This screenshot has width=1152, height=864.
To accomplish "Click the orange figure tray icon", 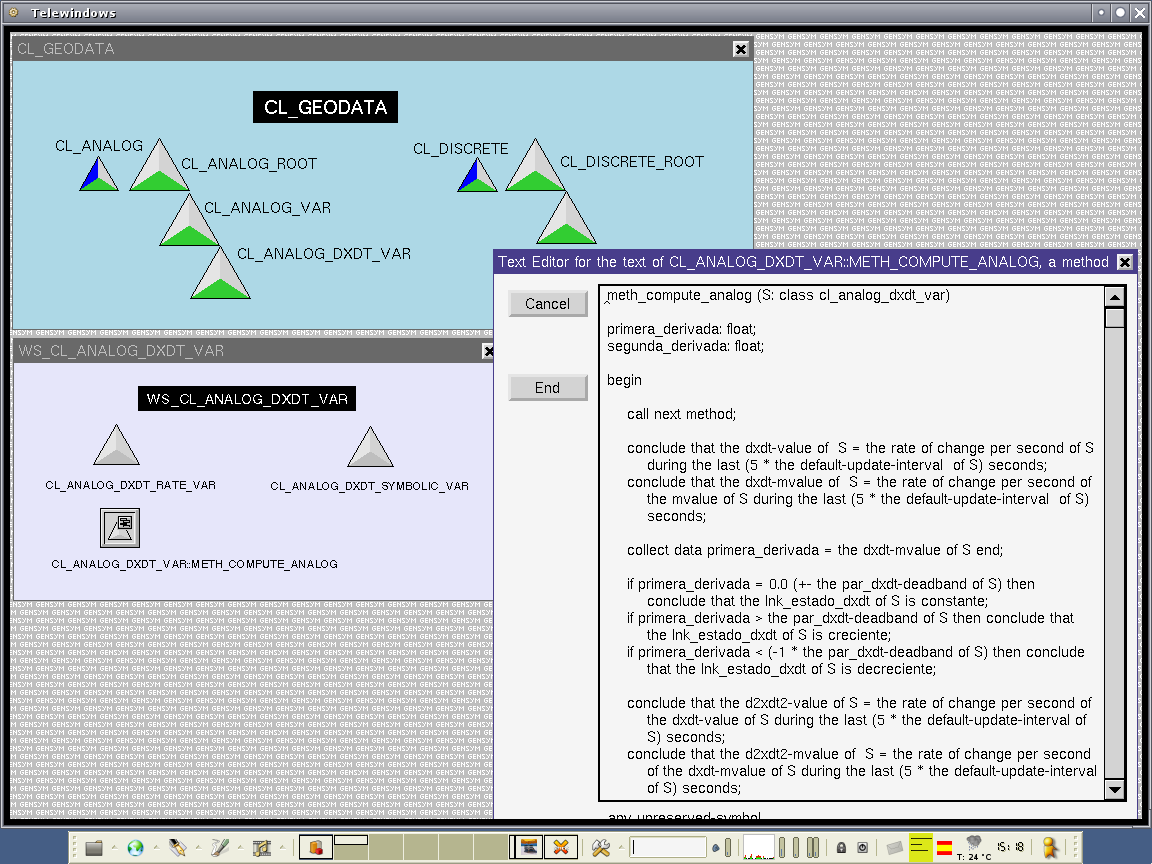I will point(1051,847).
